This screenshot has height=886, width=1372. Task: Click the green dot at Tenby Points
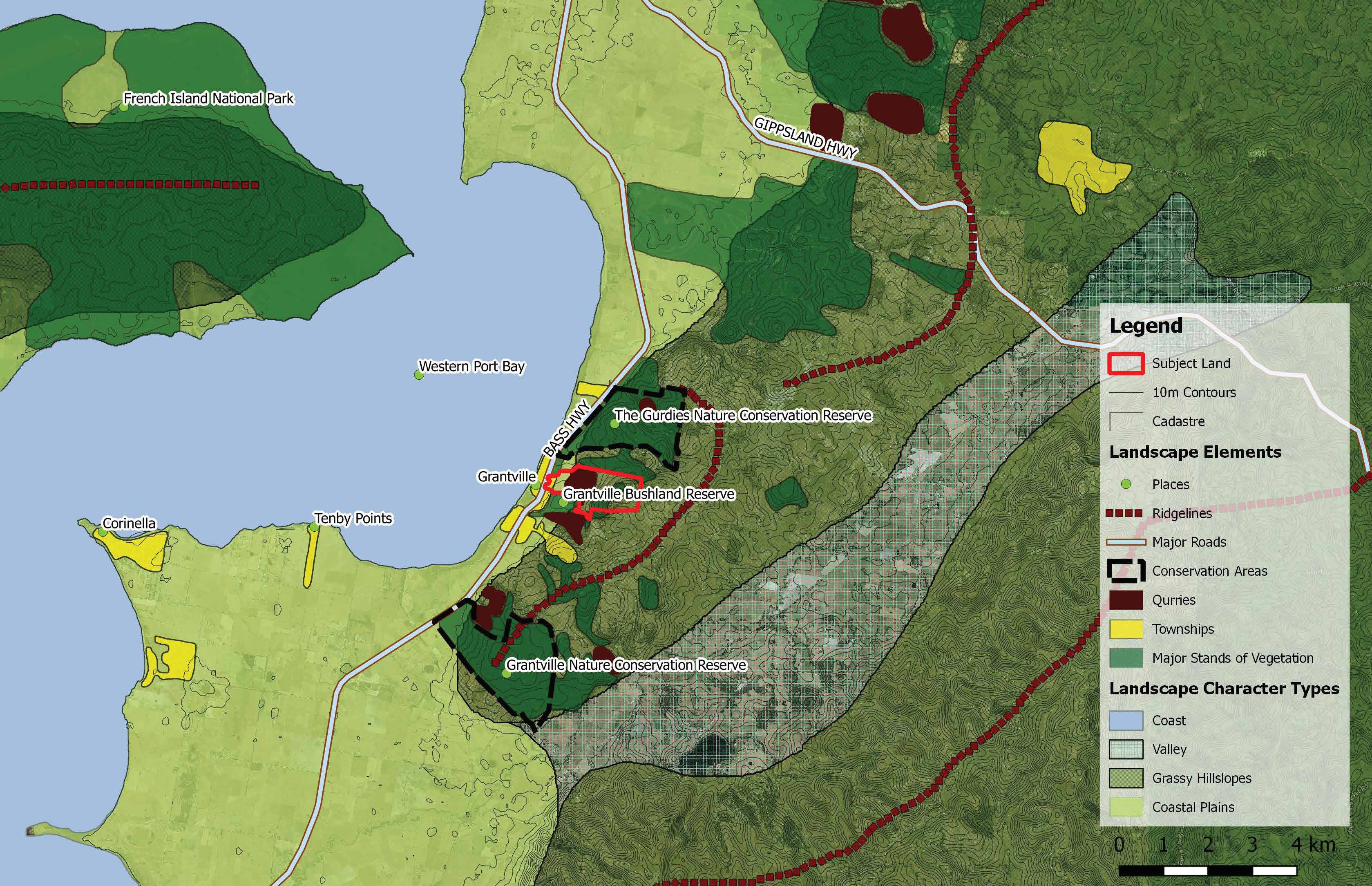click(315, 526)
